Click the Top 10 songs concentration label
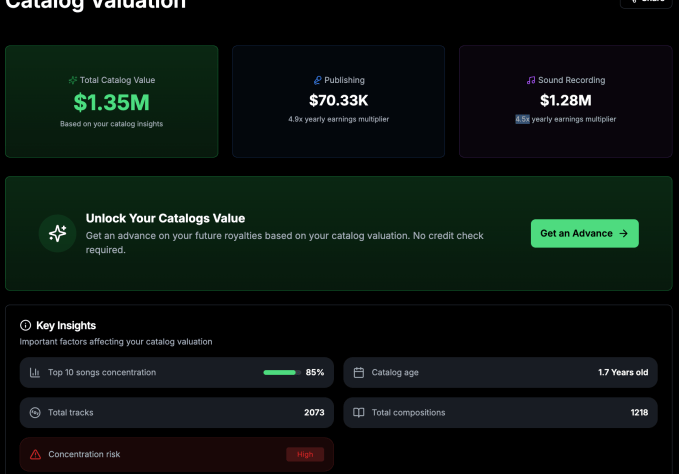Screen dimensions: 679x474 (102, 372)
